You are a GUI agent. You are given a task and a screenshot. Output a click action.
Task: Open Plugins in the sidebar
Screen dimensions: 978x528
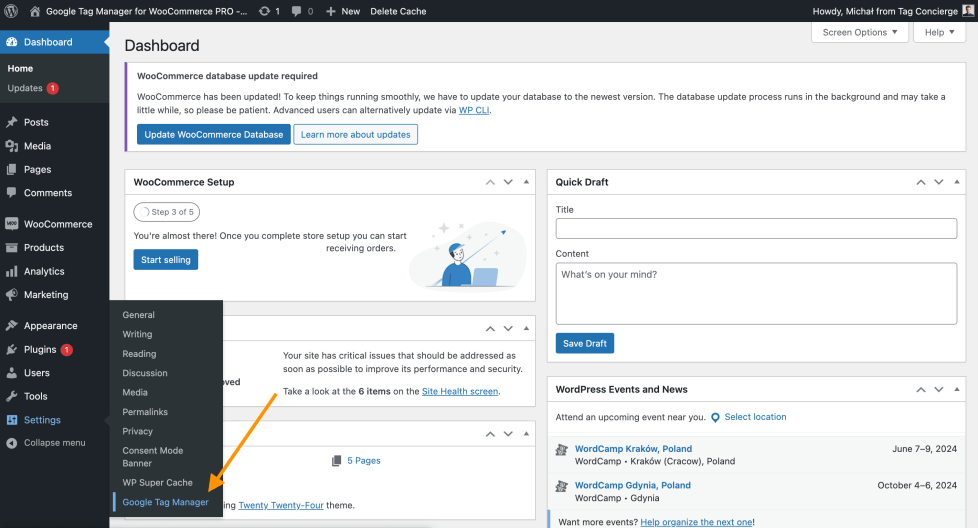click(x=40, y=349)
